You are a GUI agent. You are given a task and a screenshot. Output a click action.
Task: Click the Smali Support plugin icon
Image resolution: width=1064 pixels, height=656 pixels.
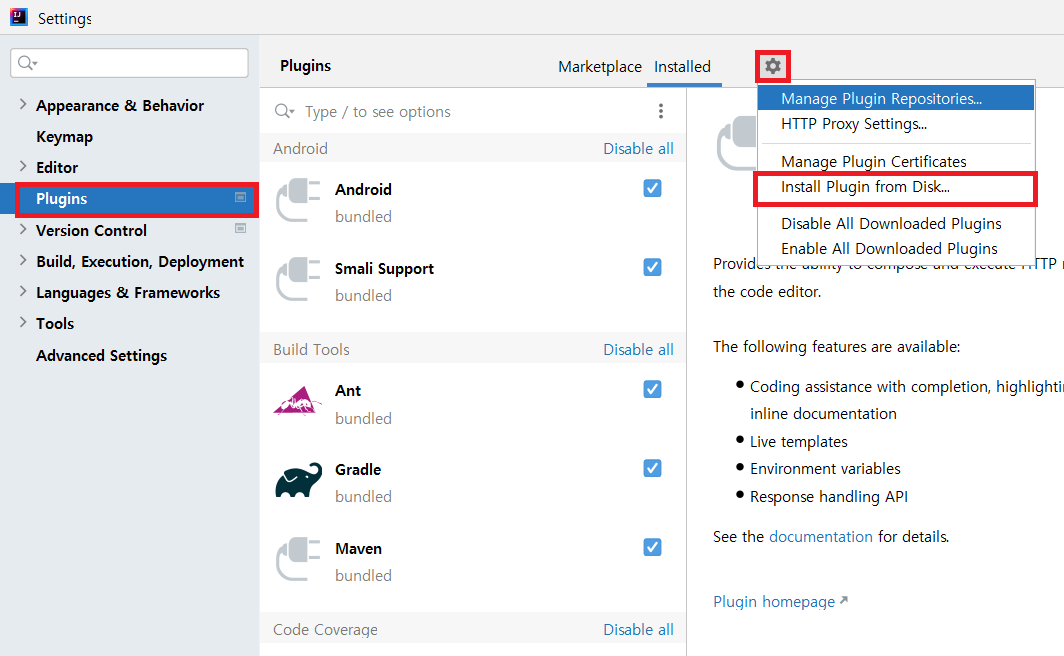pyautogui.click(x=298, y=279)
